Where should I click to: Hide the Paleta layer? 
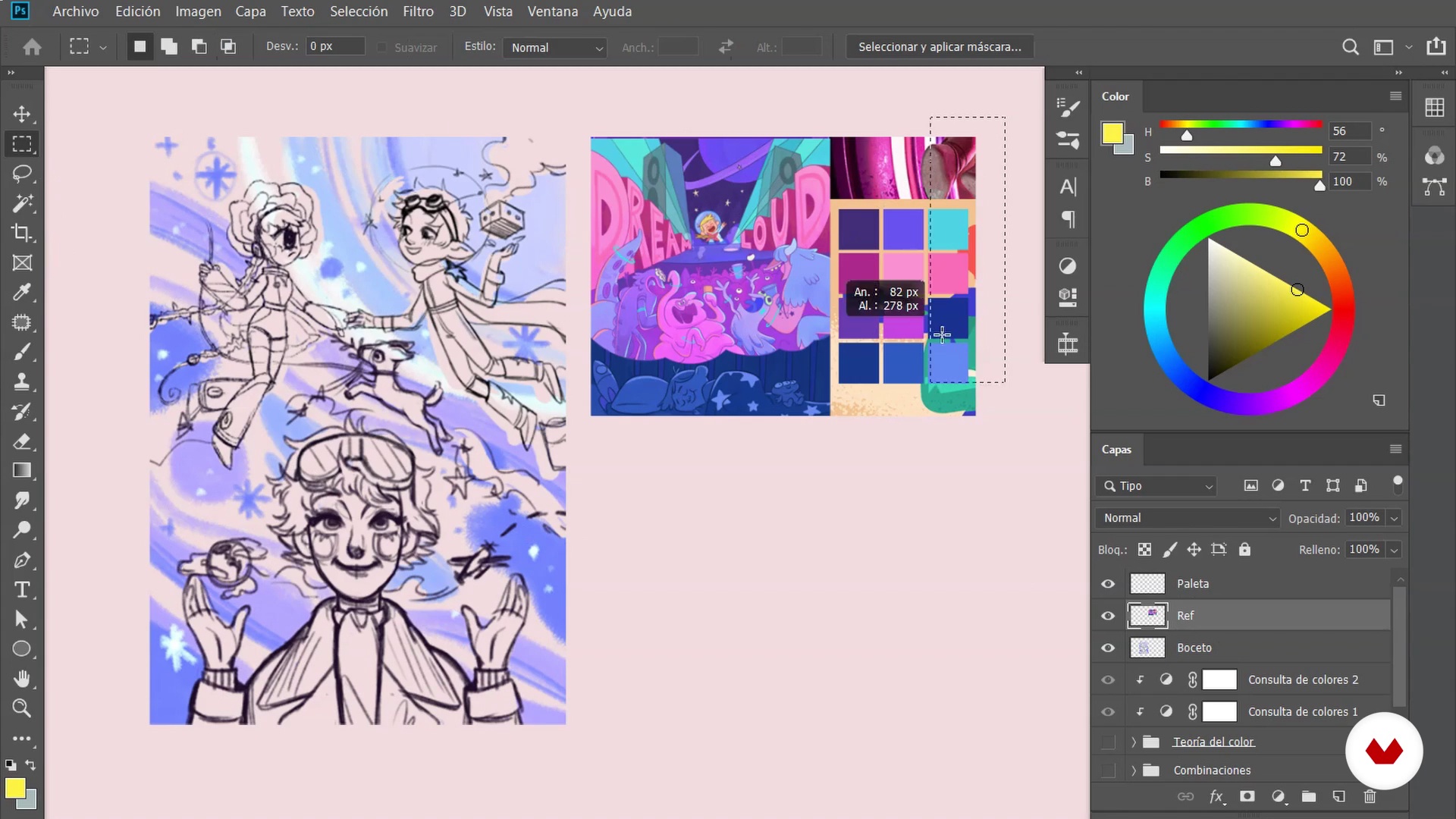pos(1108,584)
